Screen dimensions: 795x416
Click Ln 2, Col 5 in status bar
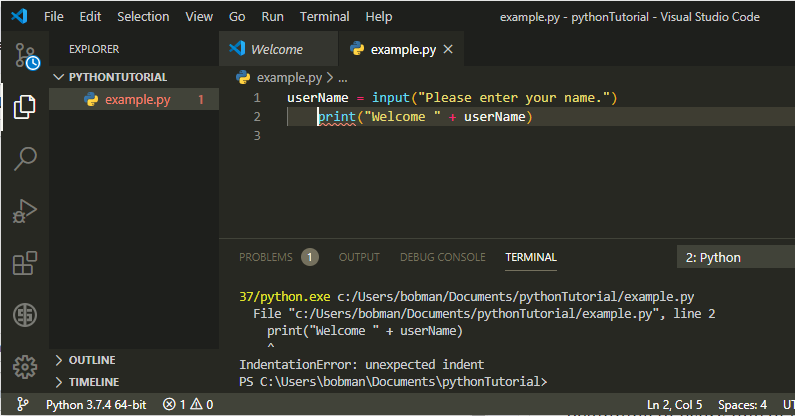[x=674, y=404]
